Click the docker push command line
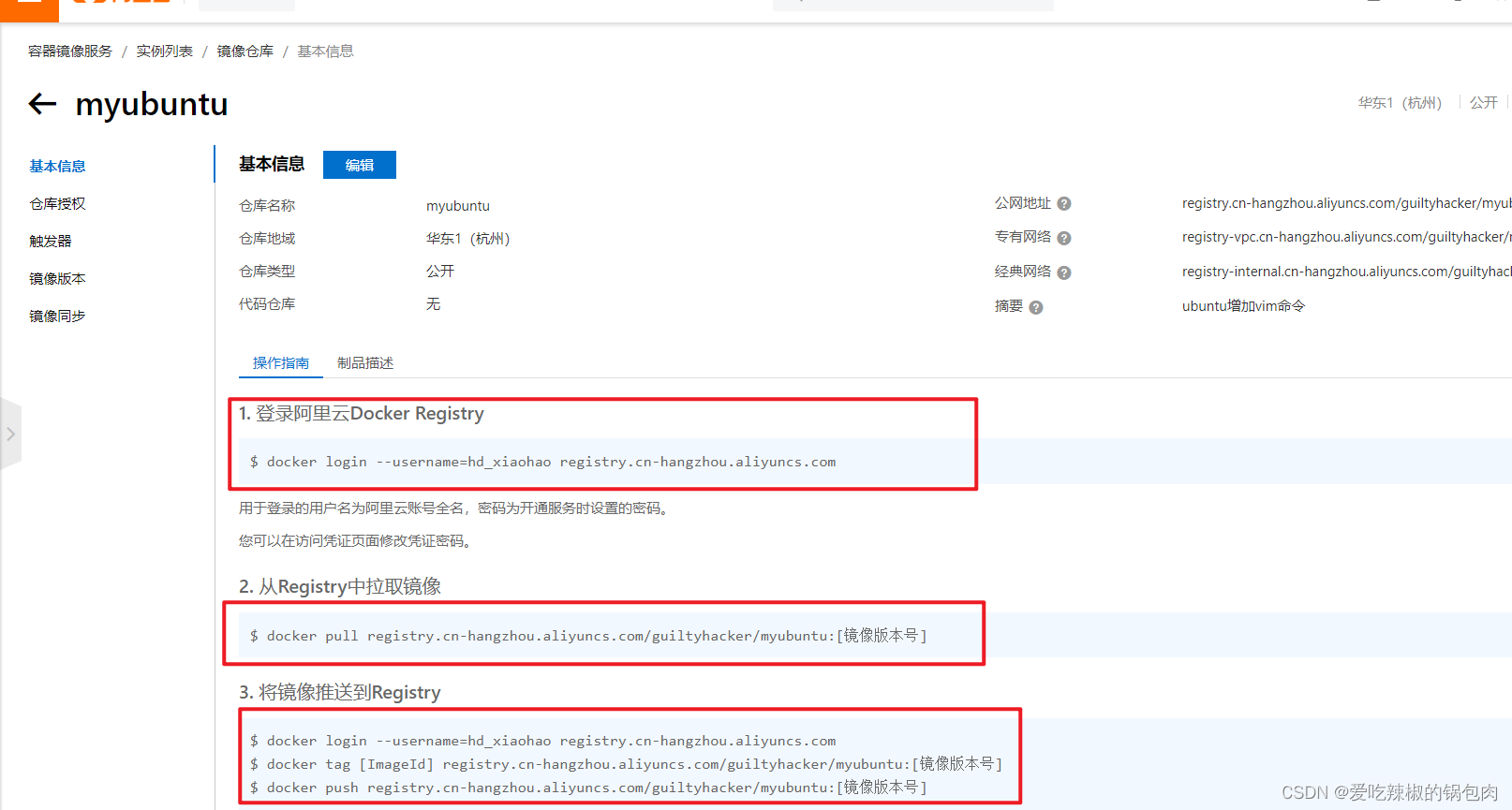This screenshot has height=810, width=1512. point(588,788)
